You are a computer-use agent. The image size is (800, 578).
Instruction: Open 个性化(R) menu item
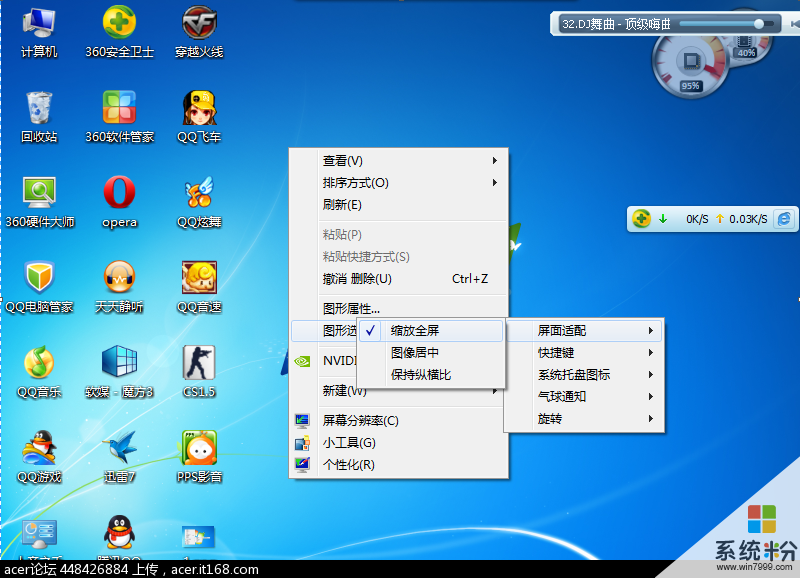click(x=399, y=465)
